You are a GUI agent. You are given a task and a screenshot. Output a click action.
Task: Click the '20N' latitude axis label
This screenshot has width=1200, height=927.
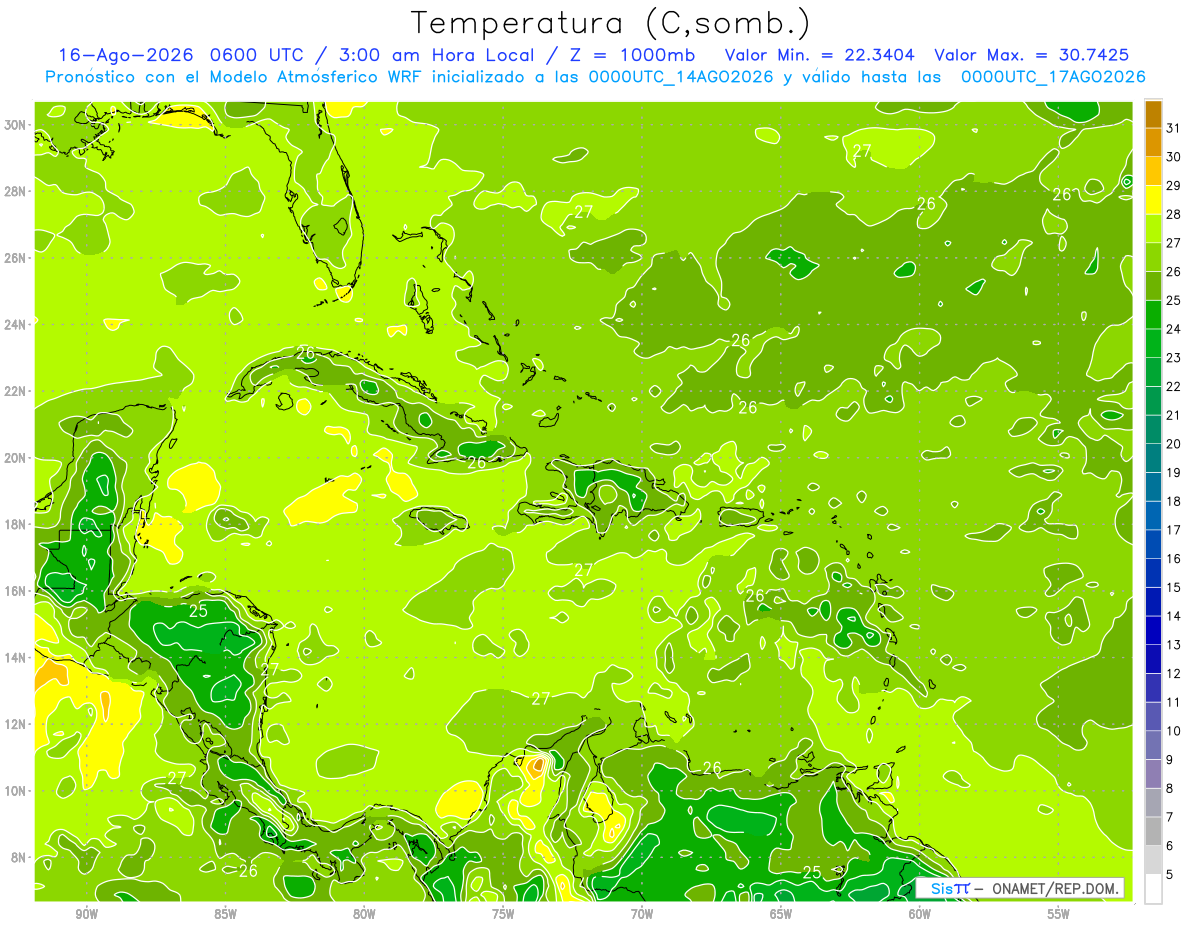click(x=16, y=458)
